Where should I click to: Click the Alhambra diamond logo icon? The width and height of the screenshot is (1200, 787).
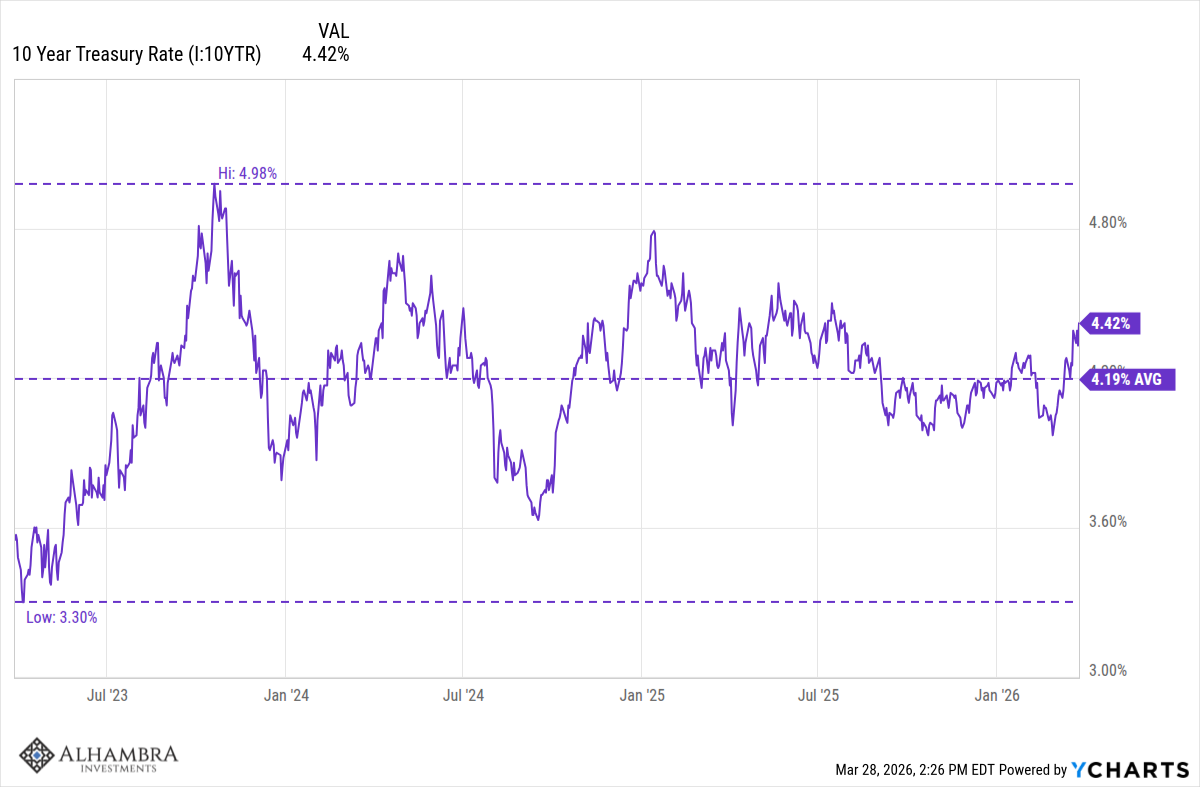[38, 756]
